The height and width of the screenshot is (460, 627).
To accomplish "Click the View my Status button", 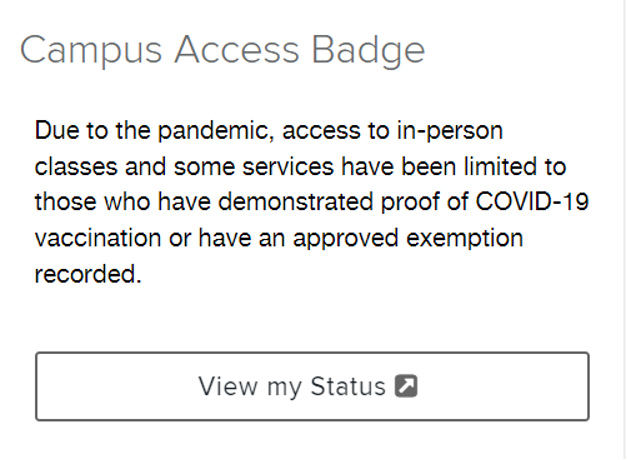I will (312, 386).
